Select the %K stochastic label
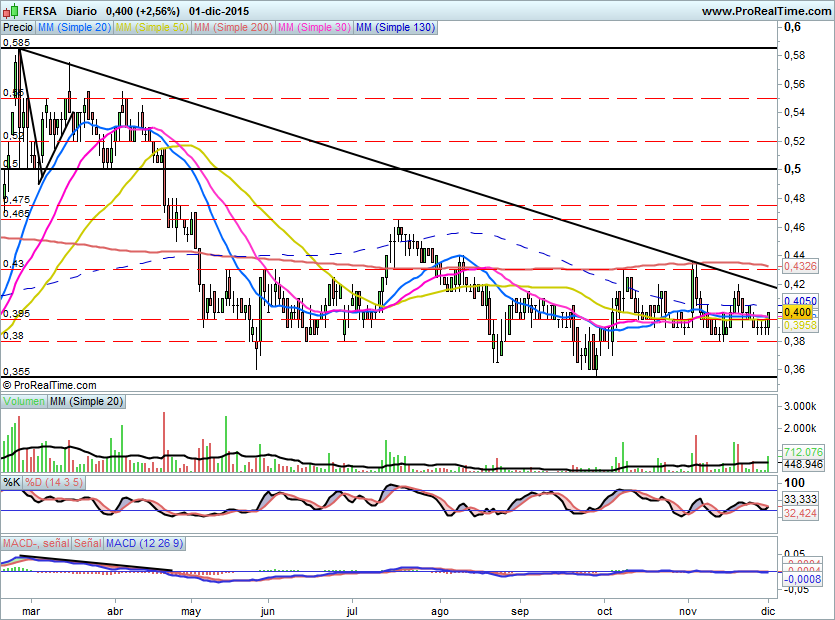This screenshot has width=835, height=620. (x=12, y=482)
